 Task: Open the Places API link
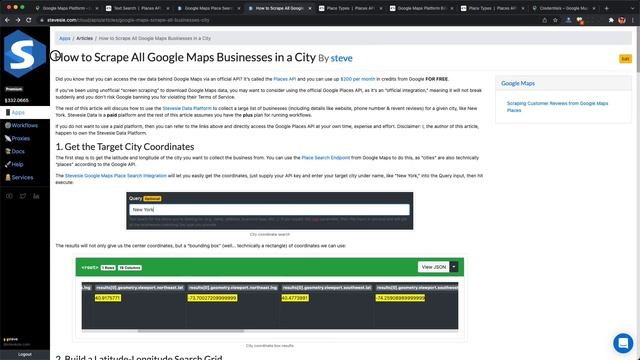[284, 79]
